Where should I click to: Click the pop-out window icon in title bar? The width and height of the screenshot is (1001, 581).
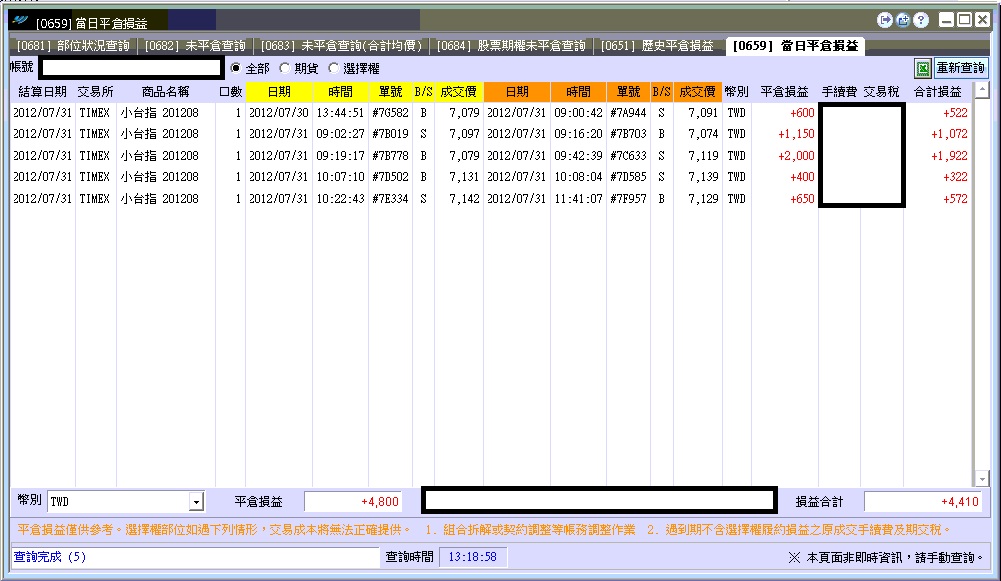903,20
